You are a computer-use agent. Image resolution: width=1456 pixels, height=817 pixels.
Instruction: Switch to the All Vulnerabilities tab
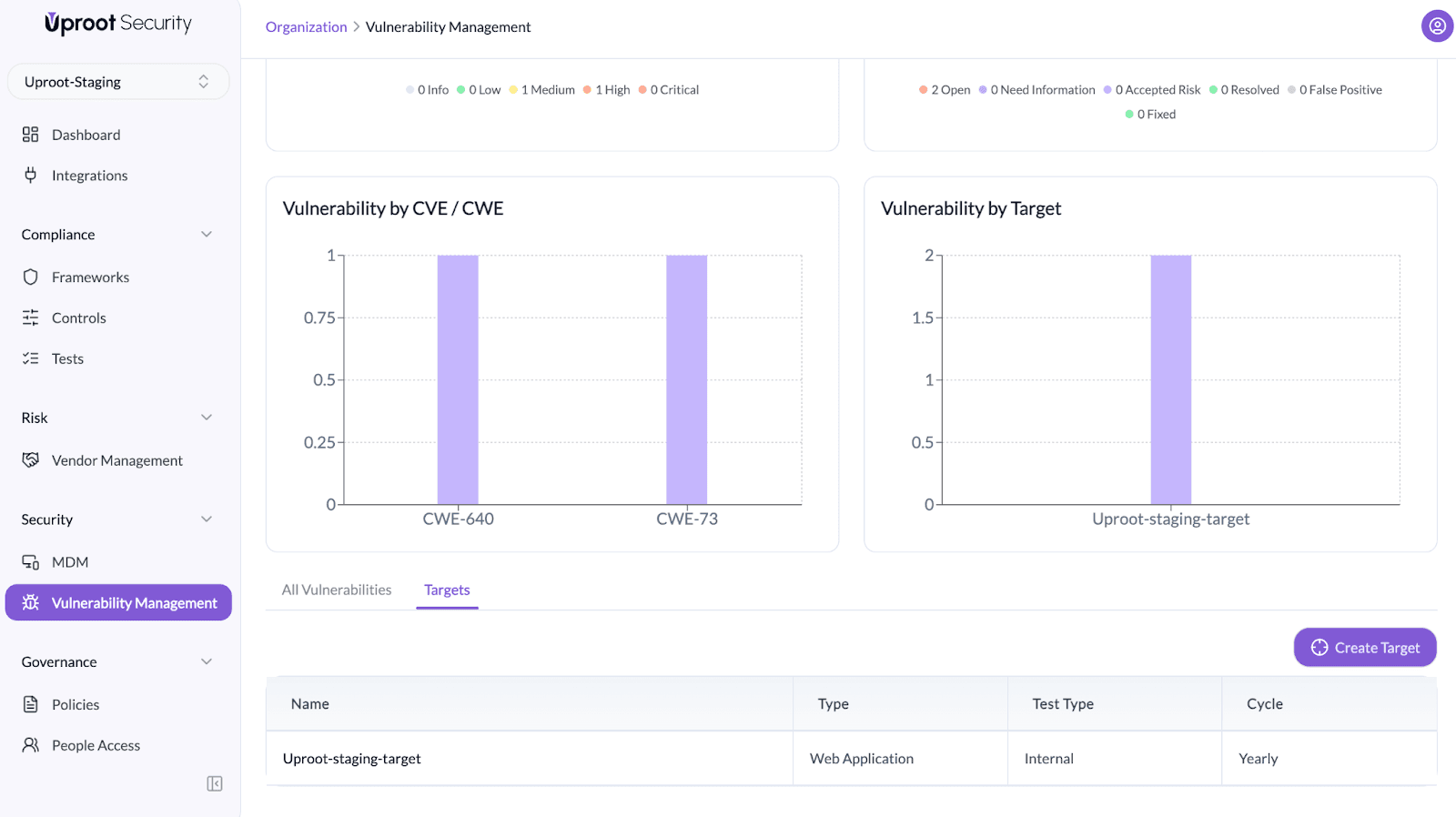[337, 590]
